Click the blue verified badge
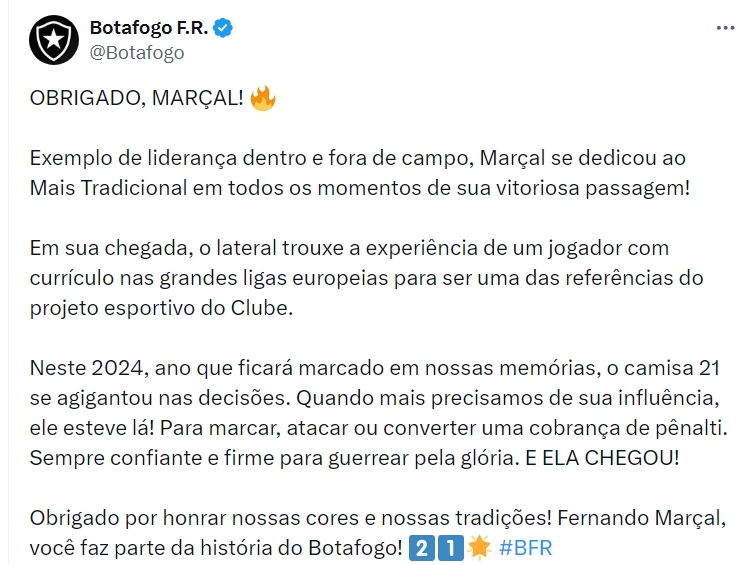This screenshot has width=737, height=565. pyautogui.click(x=223, y=28)
